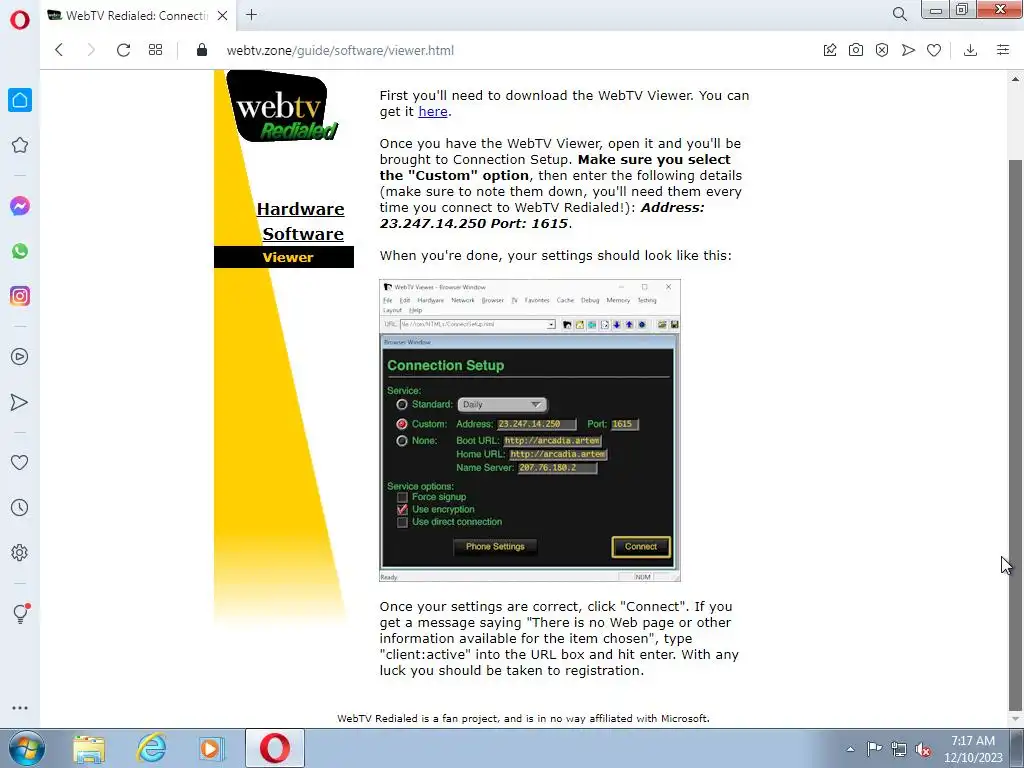Open sidebar setup three dots

coord(20,708)
